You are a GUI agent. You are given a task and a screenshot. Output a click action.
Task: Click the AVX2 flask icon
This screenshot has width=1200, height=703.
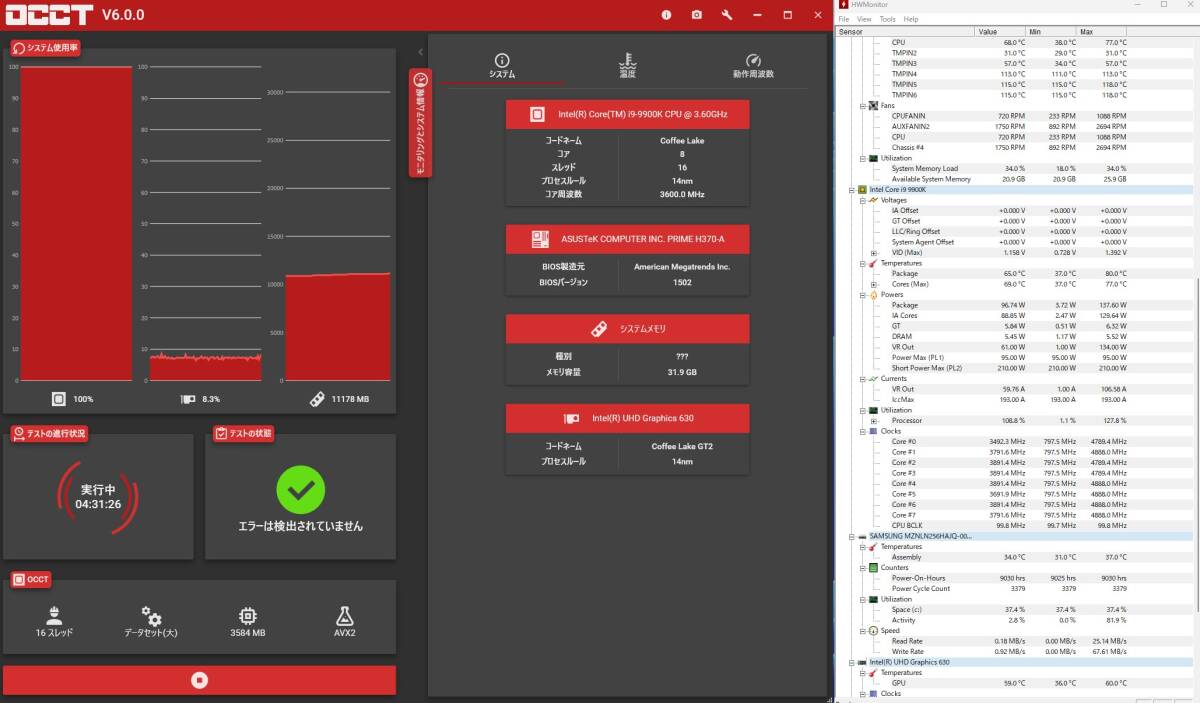coord(344,616)
